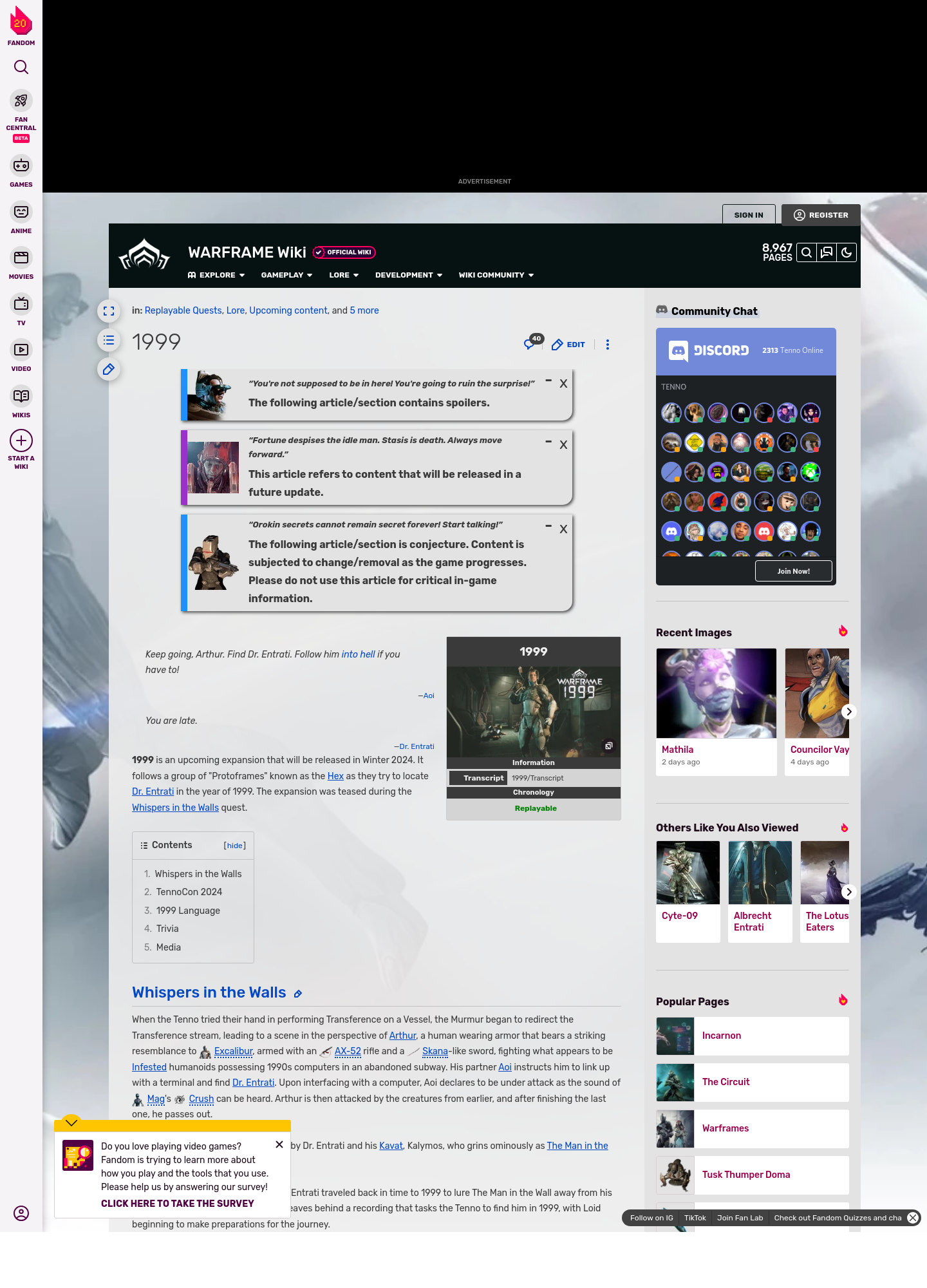Open Incarnon popular page
The height and width of the screenshot is (1288, 927).
pos(753,1036)
